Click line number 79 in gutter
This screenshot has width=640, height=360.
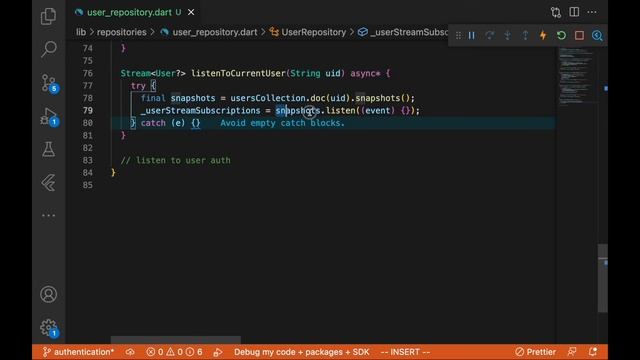(x=87, y=111)
